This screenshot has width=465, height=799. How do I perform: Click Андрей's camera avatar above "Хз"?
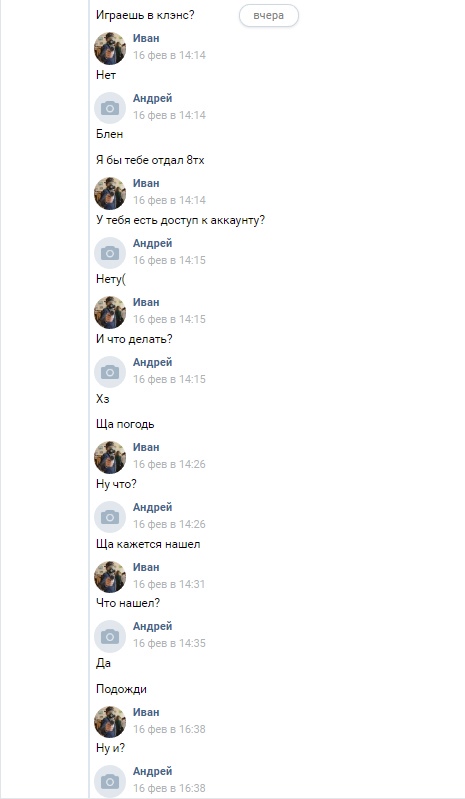pyautogui.click(x=110, y=372)
